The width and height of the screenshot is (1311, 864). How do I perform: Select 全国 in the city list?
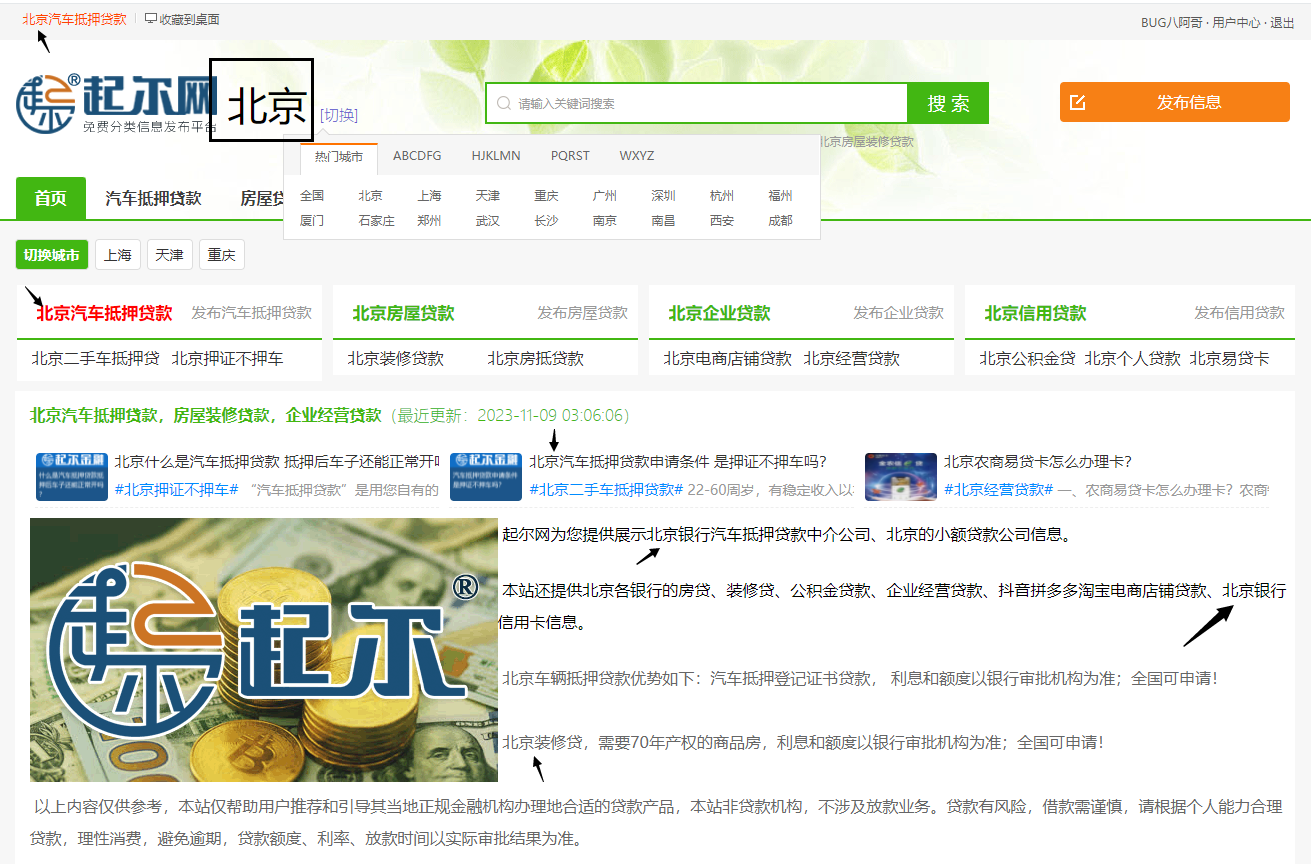pos(312,196)
